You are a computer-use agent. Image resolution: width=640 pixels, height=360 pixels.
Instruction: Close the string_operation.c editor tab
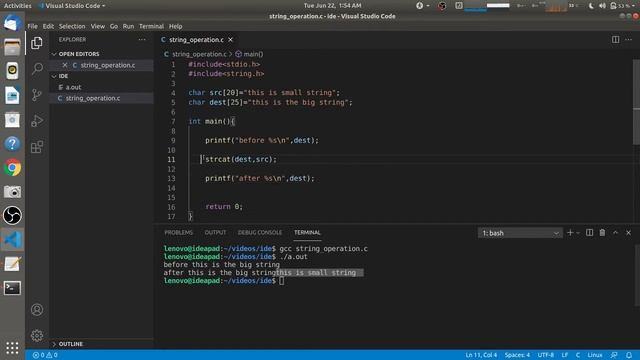click(231, 40)
